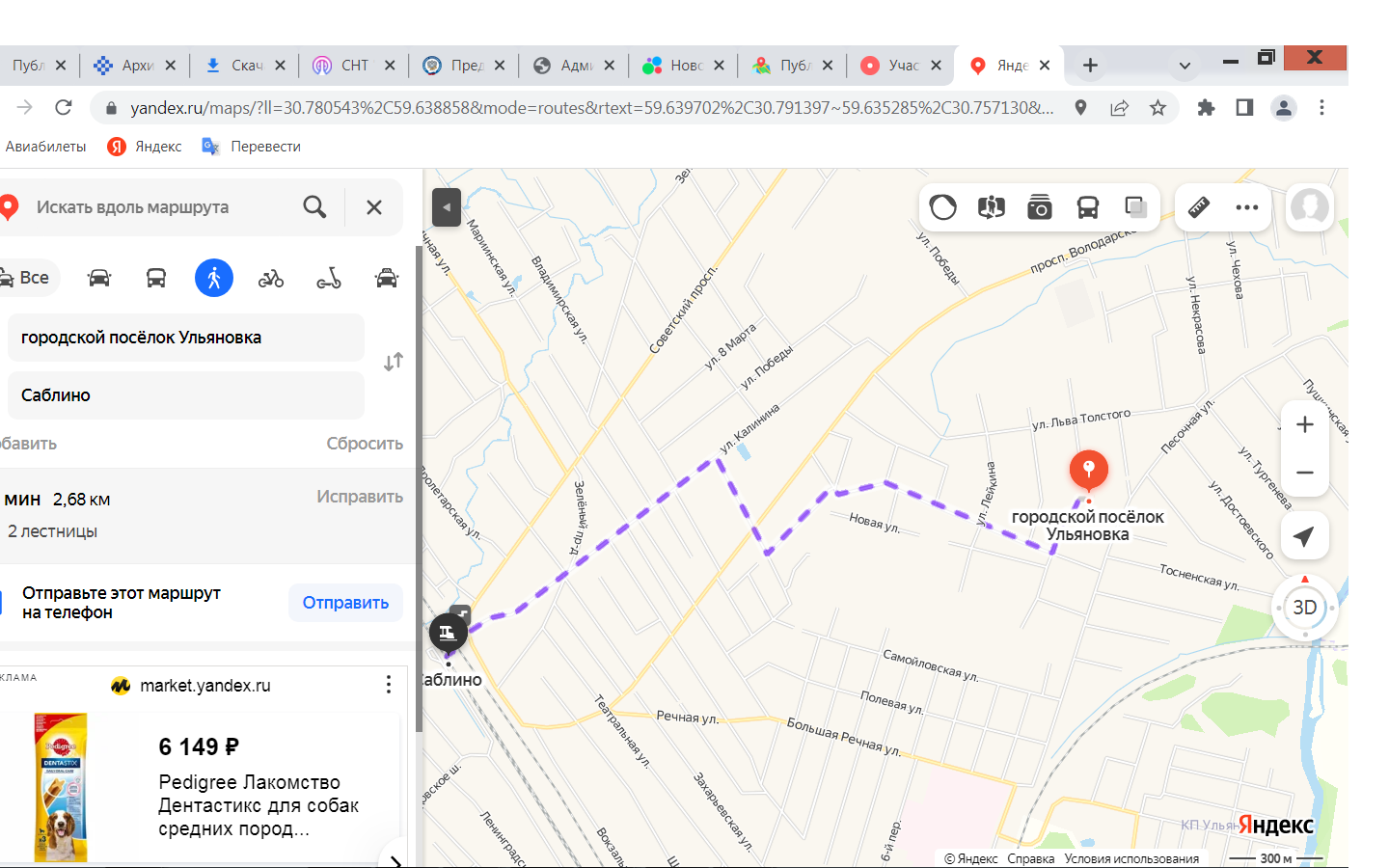The width and height of the screenshot is (1389, 868).
Task: Open the 'Справка' help link on map footer
Action: (1030, 858)
